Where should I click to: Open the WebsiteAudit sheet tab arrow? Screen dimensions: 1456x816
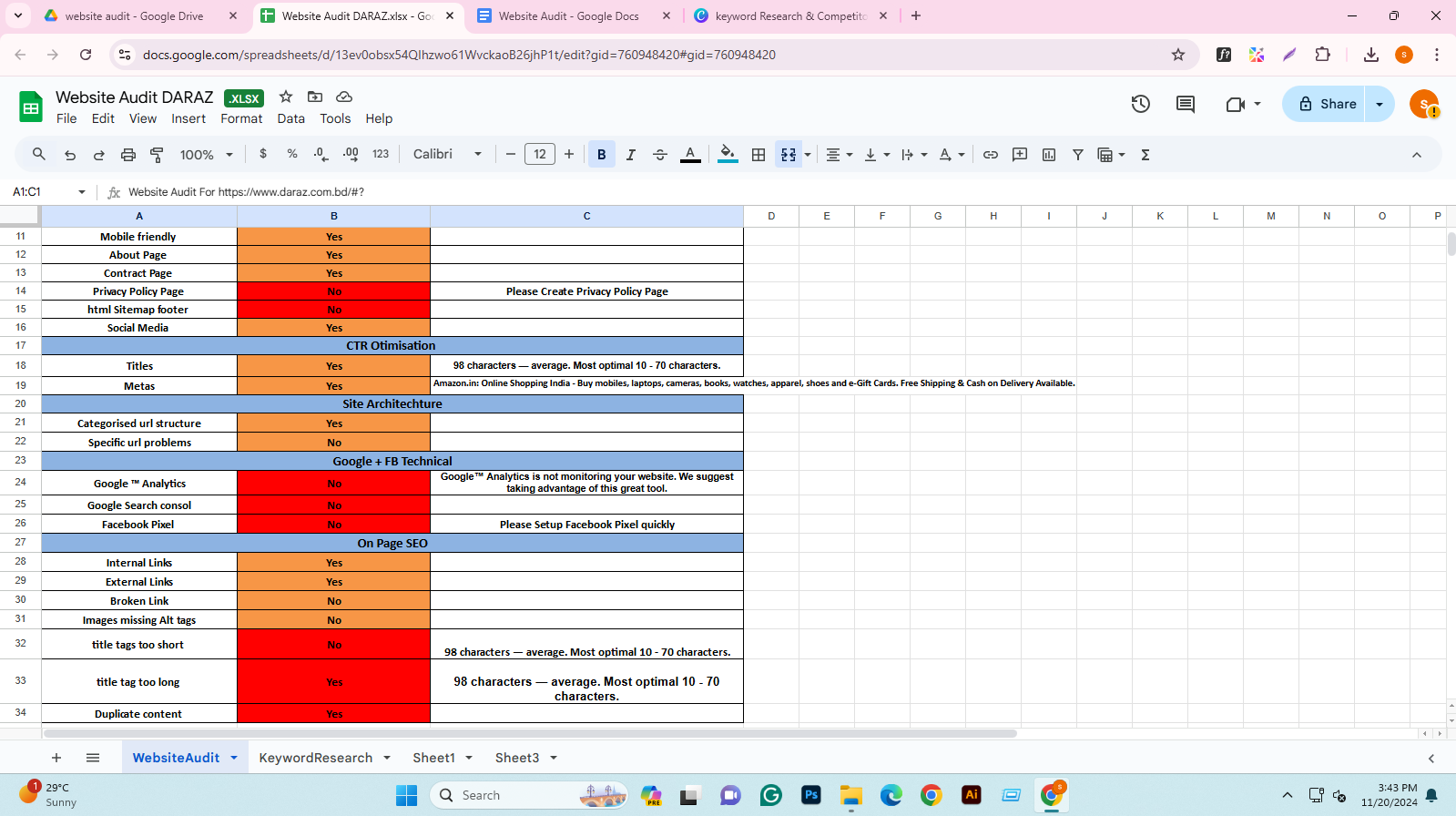(x=234, y=758)
